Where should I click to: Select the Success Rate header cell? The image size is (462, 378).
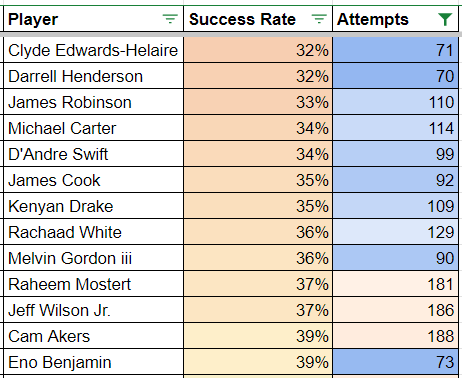point(258,19)
